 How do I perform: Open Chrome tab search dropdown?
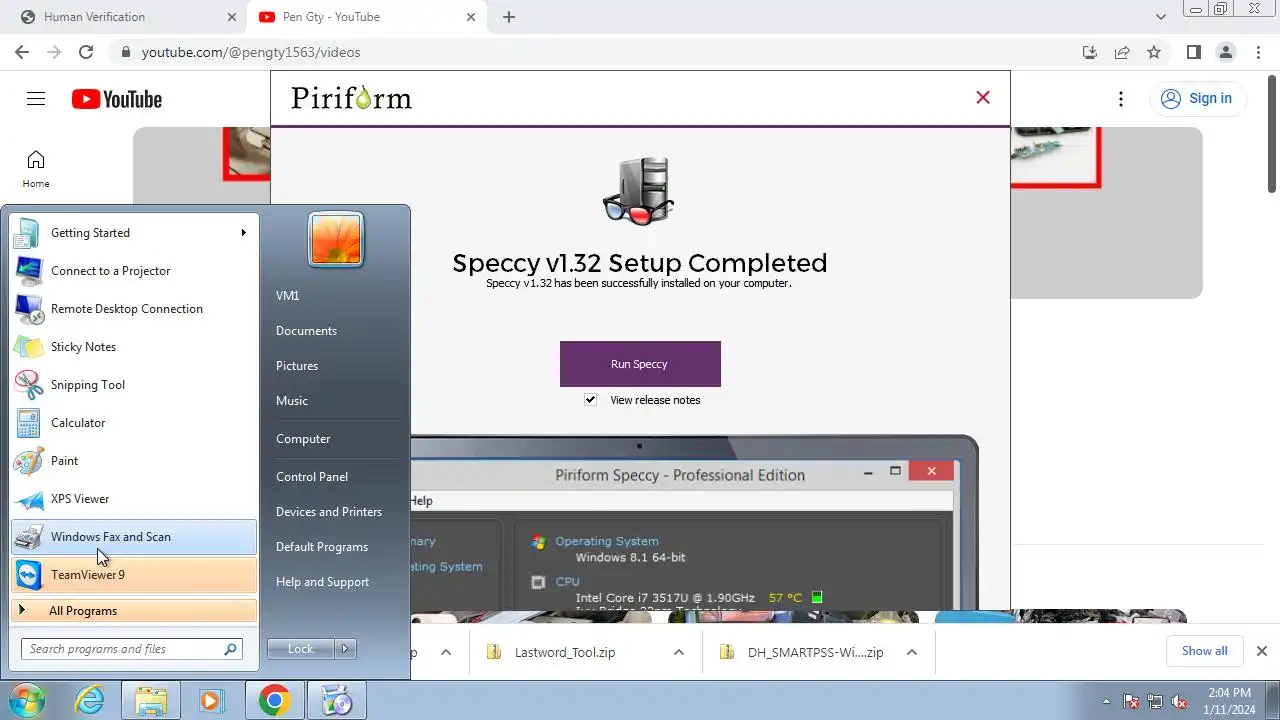click(x=1161, y=17)
